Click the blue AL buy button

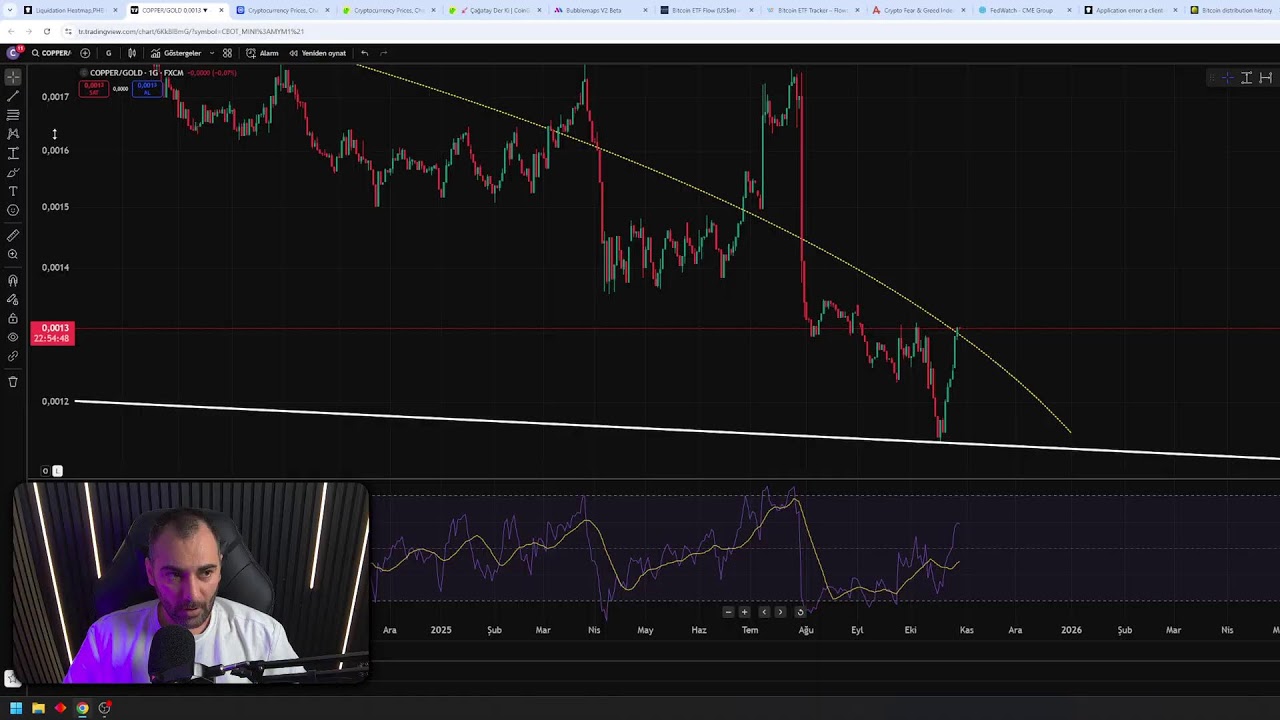[147, 89]
